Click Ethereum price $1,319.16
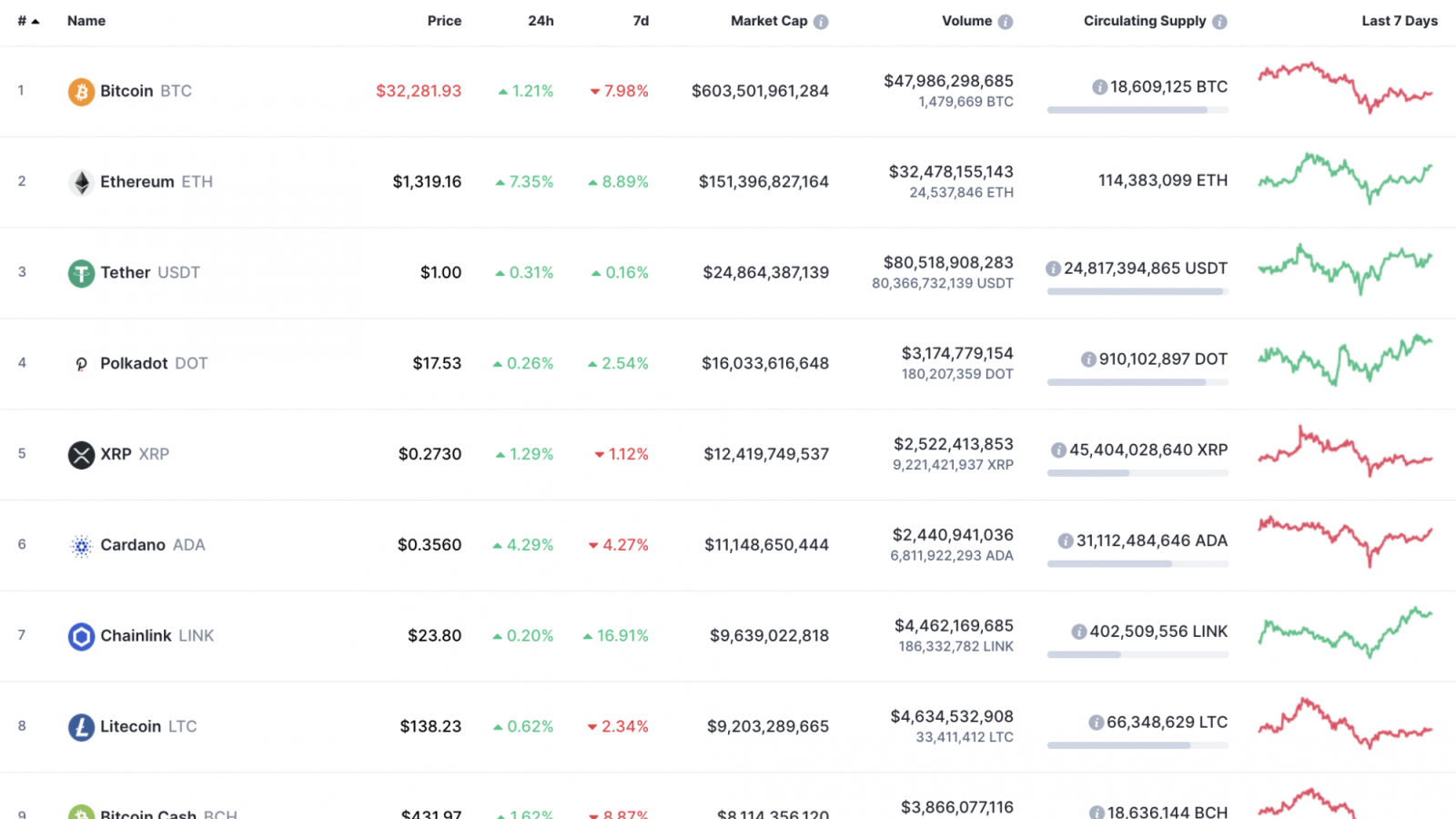1456x819 pixels. [427, 182]
